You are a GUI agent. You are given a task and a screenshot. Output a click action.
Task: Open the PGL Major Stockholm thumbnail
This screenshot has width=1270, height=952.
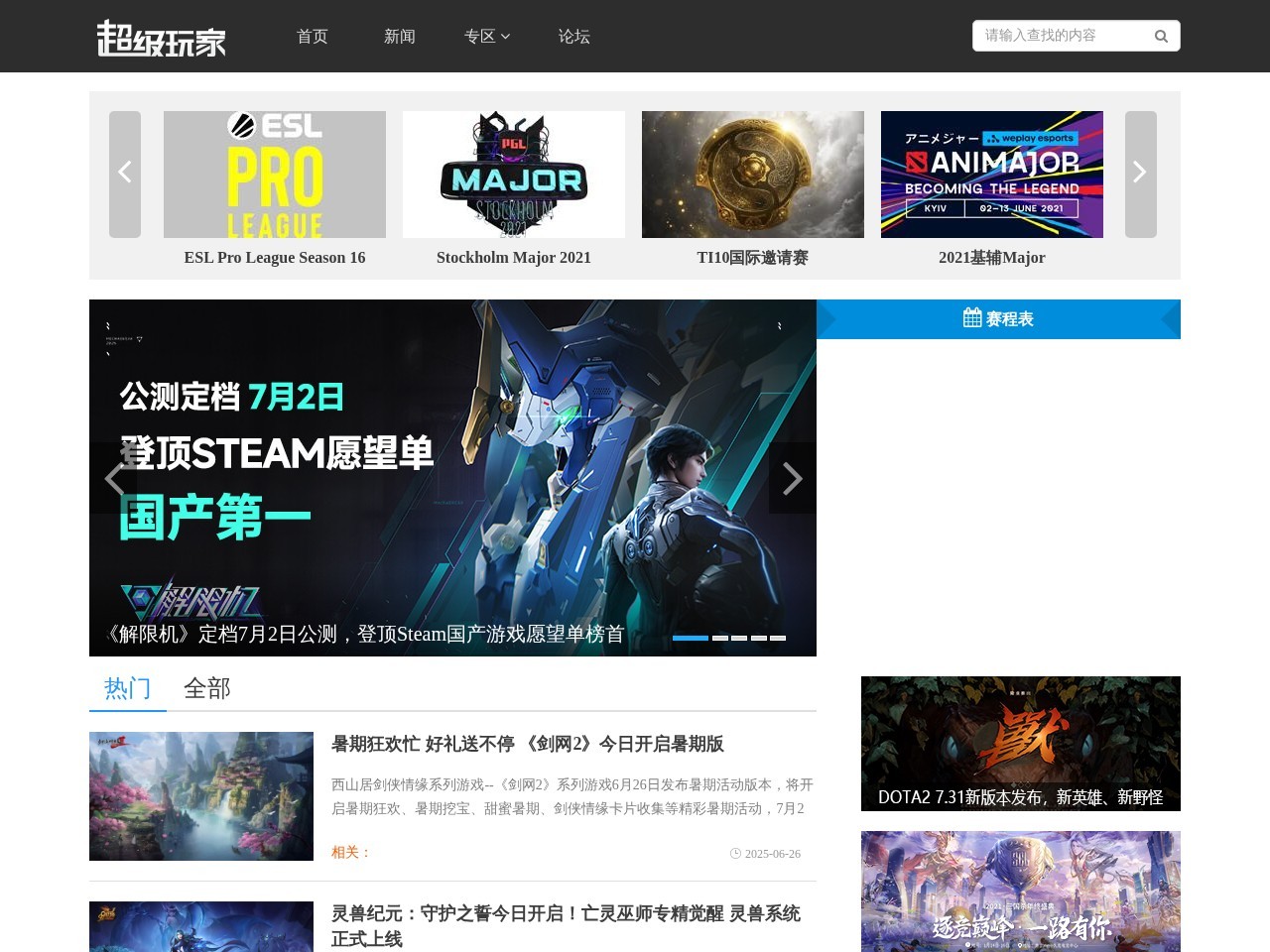[x=514, y=175]
